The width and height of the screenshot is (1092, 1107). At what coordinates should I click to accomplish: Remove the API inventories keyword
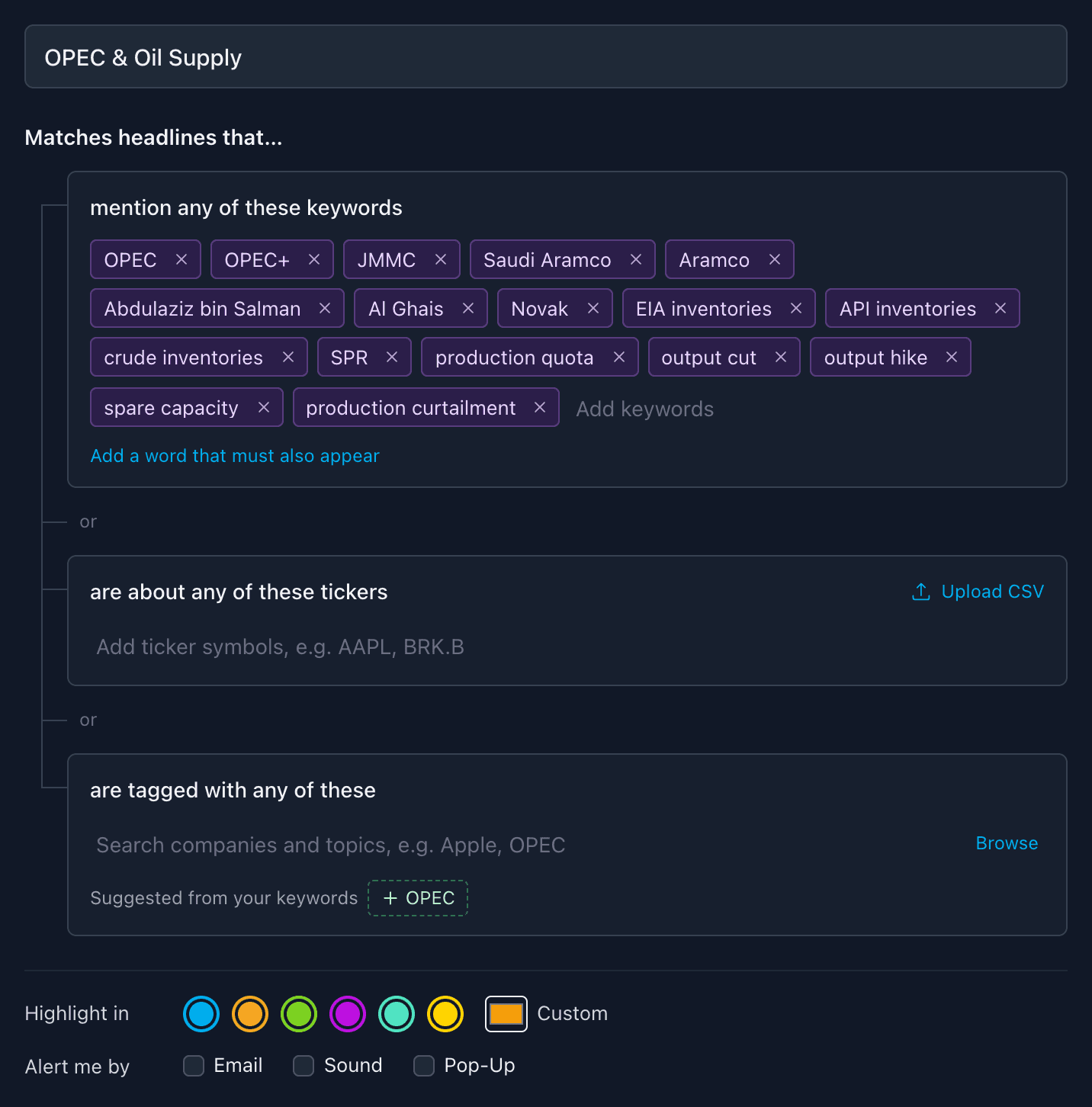click(1000, 308)
